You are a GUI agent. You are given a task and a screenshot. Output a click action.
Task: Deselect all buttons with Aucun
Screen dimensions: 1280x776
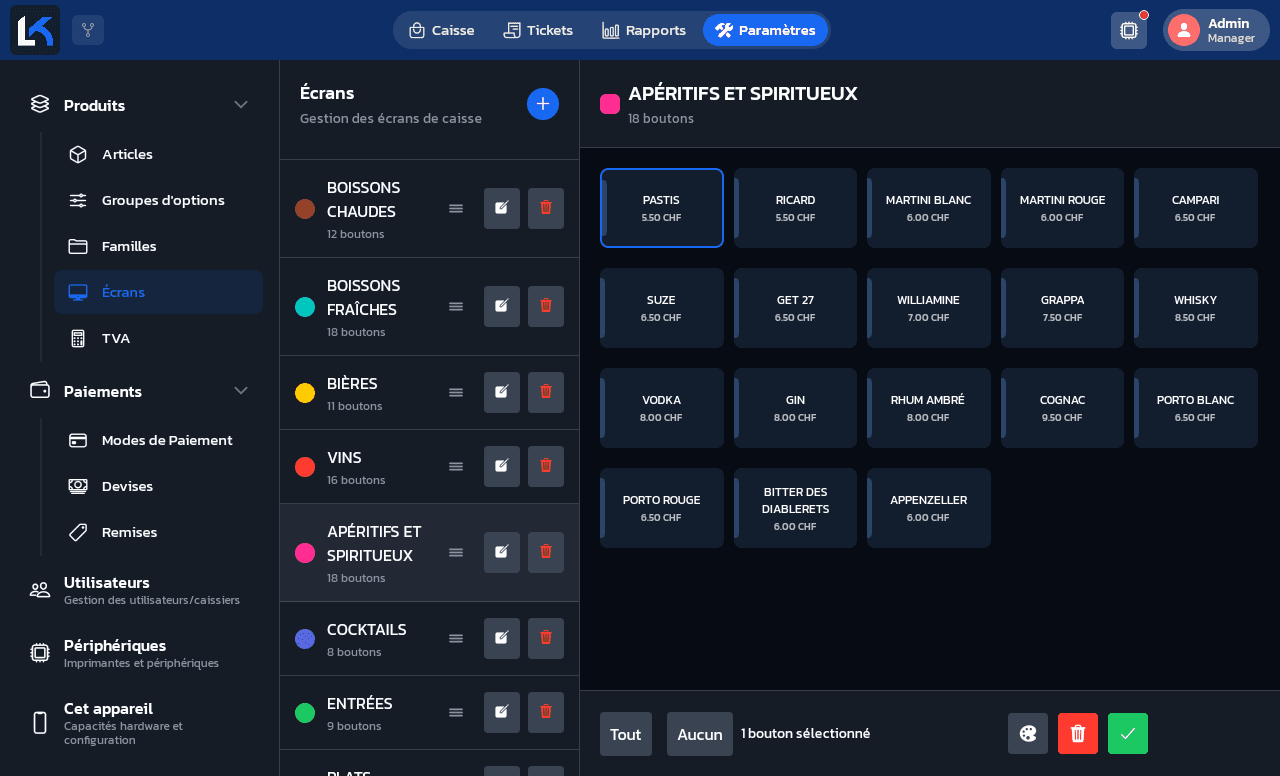(700, 734)
